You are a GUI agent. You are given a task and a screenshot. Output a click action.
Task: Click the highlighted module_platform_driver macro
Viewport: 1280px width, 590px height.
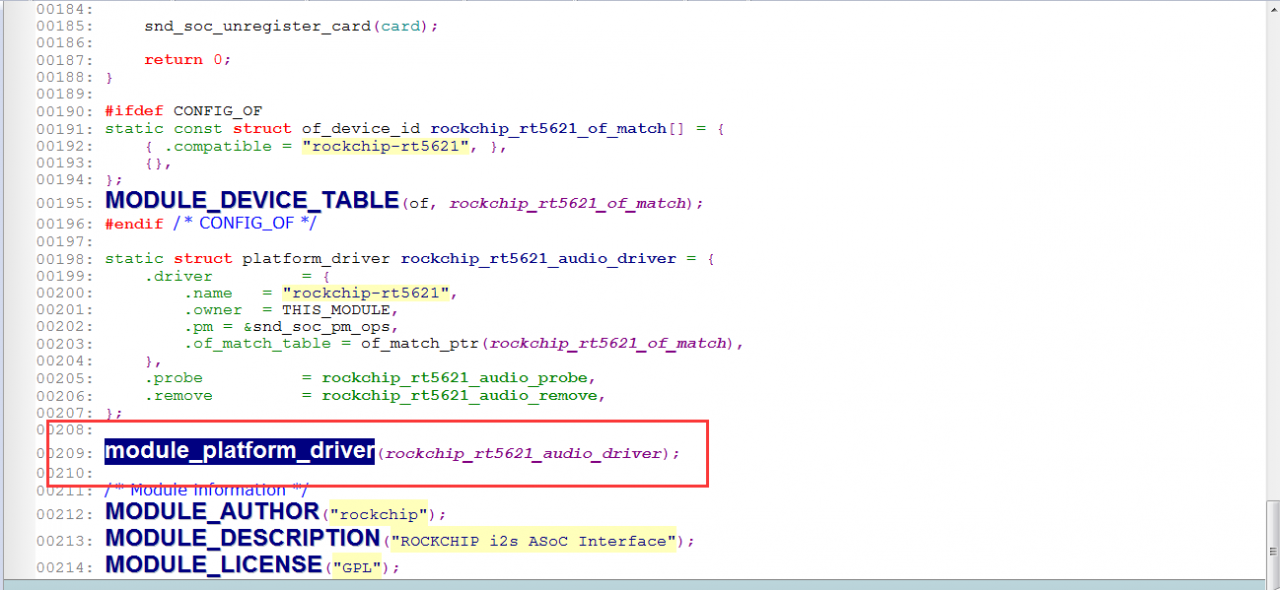[239, 451]
